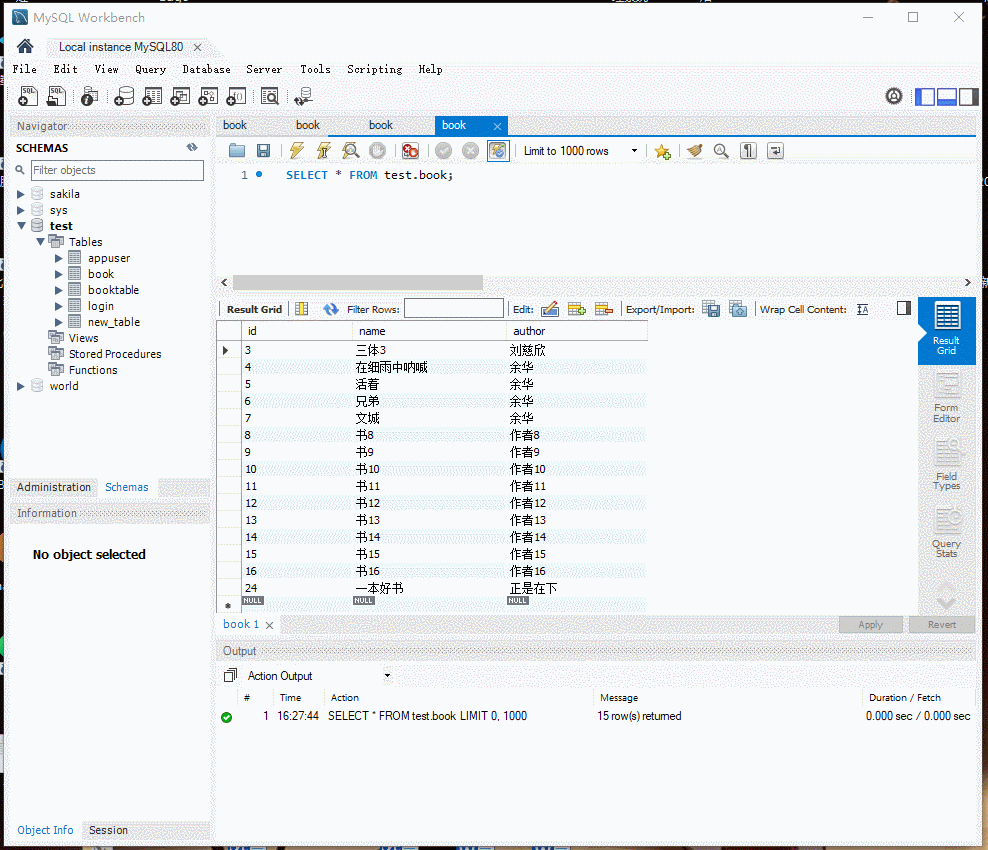Screen dimensions: 988x850
Task: Reconnect to DBMS toolbar icon
Action: (303, 96)
